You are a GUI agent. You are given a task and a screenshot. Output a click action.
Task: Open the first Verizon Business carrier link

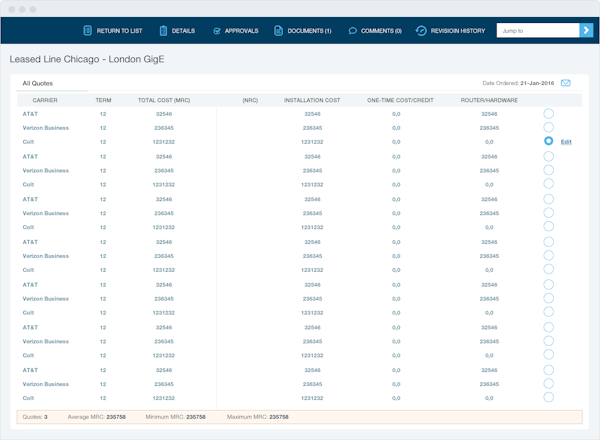[46, 128]
